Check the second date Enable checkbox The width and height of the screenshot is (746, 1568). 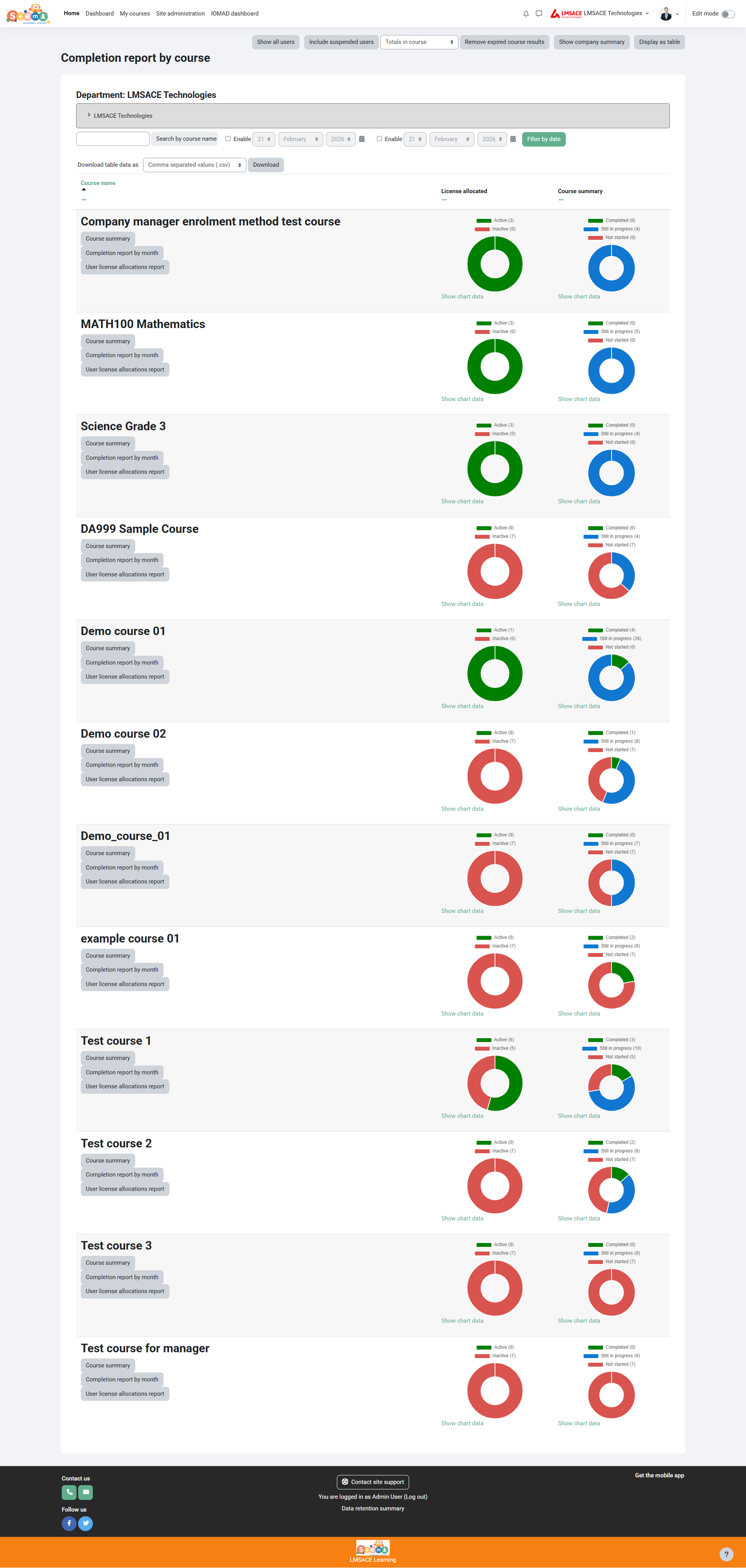coord(379,139)
